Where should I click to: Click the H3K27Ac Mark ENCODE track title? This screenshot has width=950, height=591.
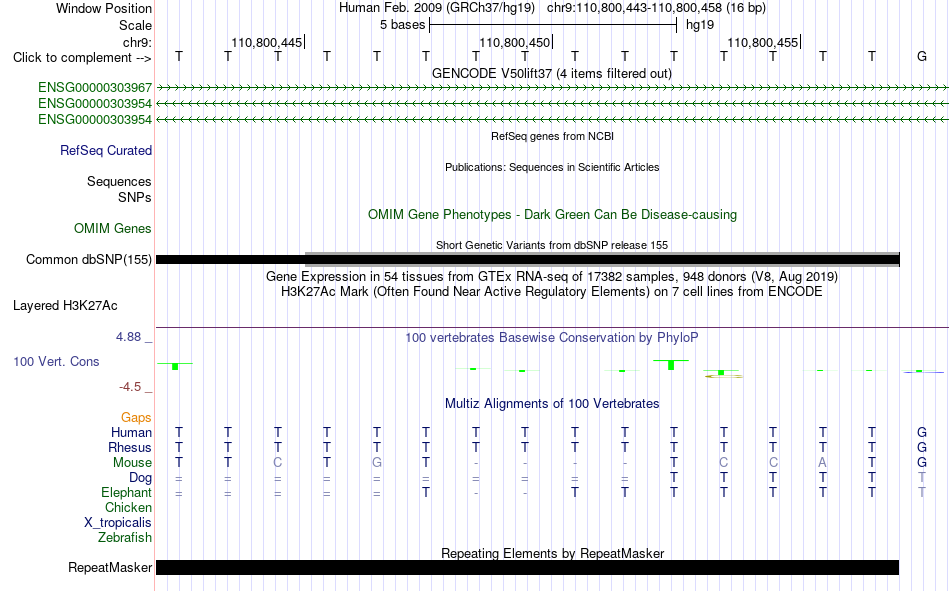551,292
